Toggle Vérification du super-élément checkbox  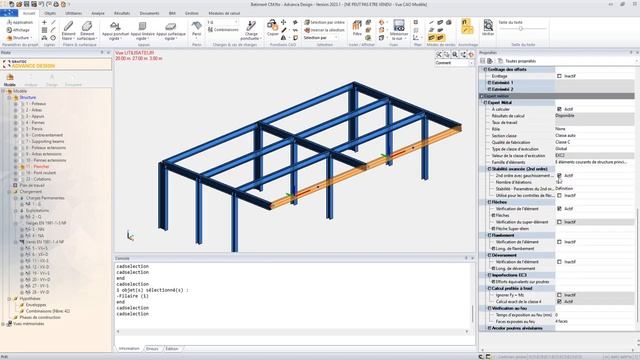tap(559, 222)
